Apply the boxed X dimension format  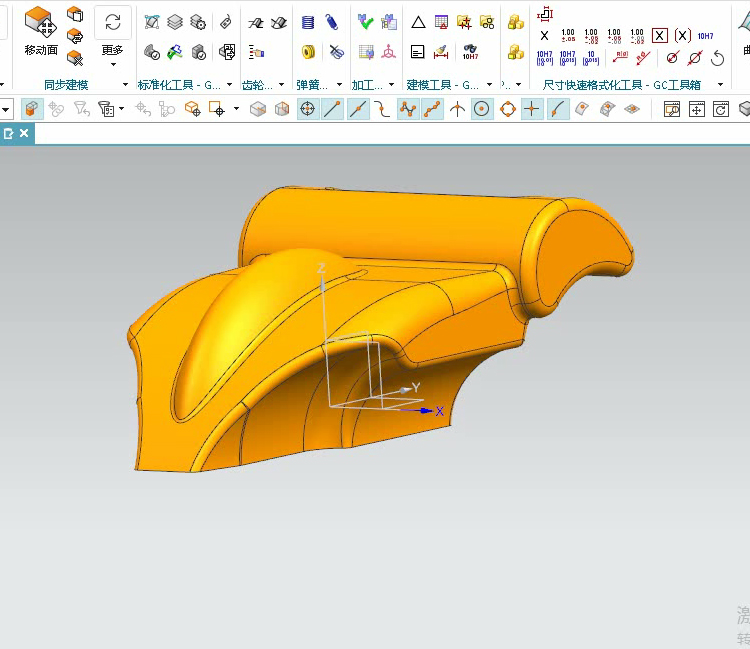[660, 36]
